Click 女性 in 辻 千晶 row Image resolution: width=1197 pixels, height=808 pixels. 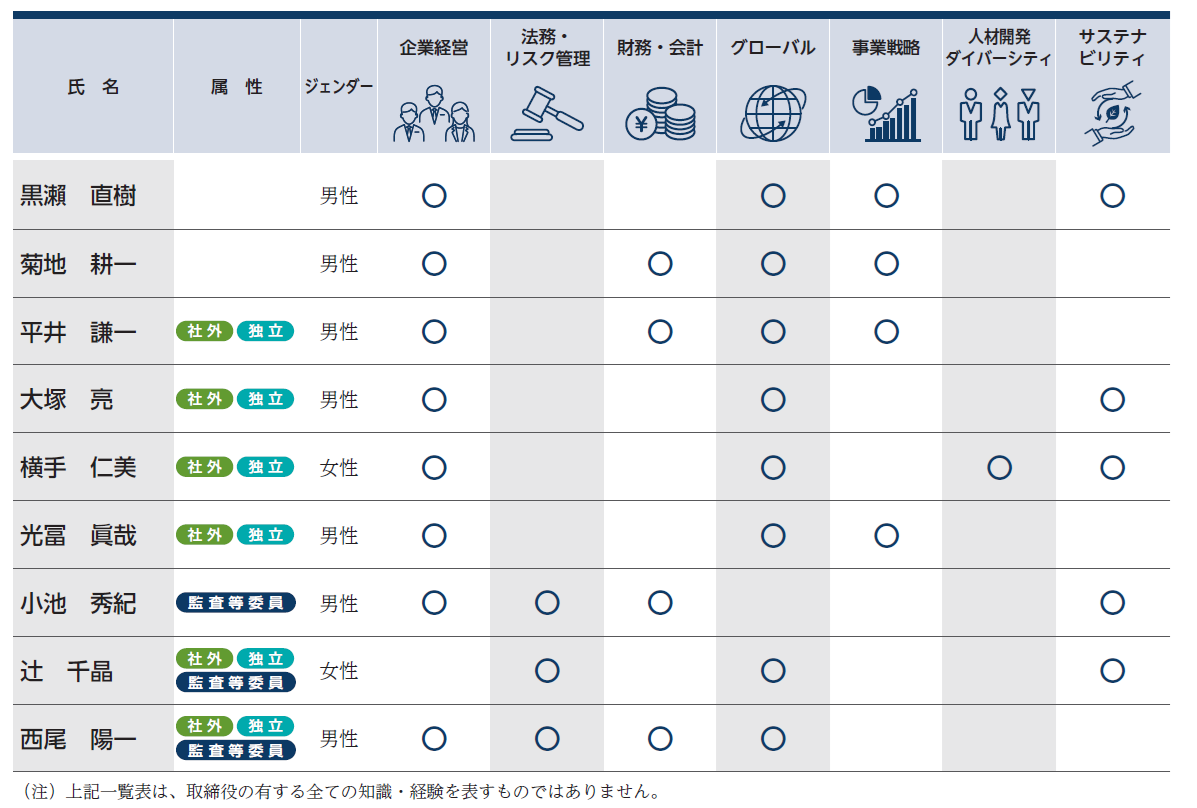(x=339, y=671)
